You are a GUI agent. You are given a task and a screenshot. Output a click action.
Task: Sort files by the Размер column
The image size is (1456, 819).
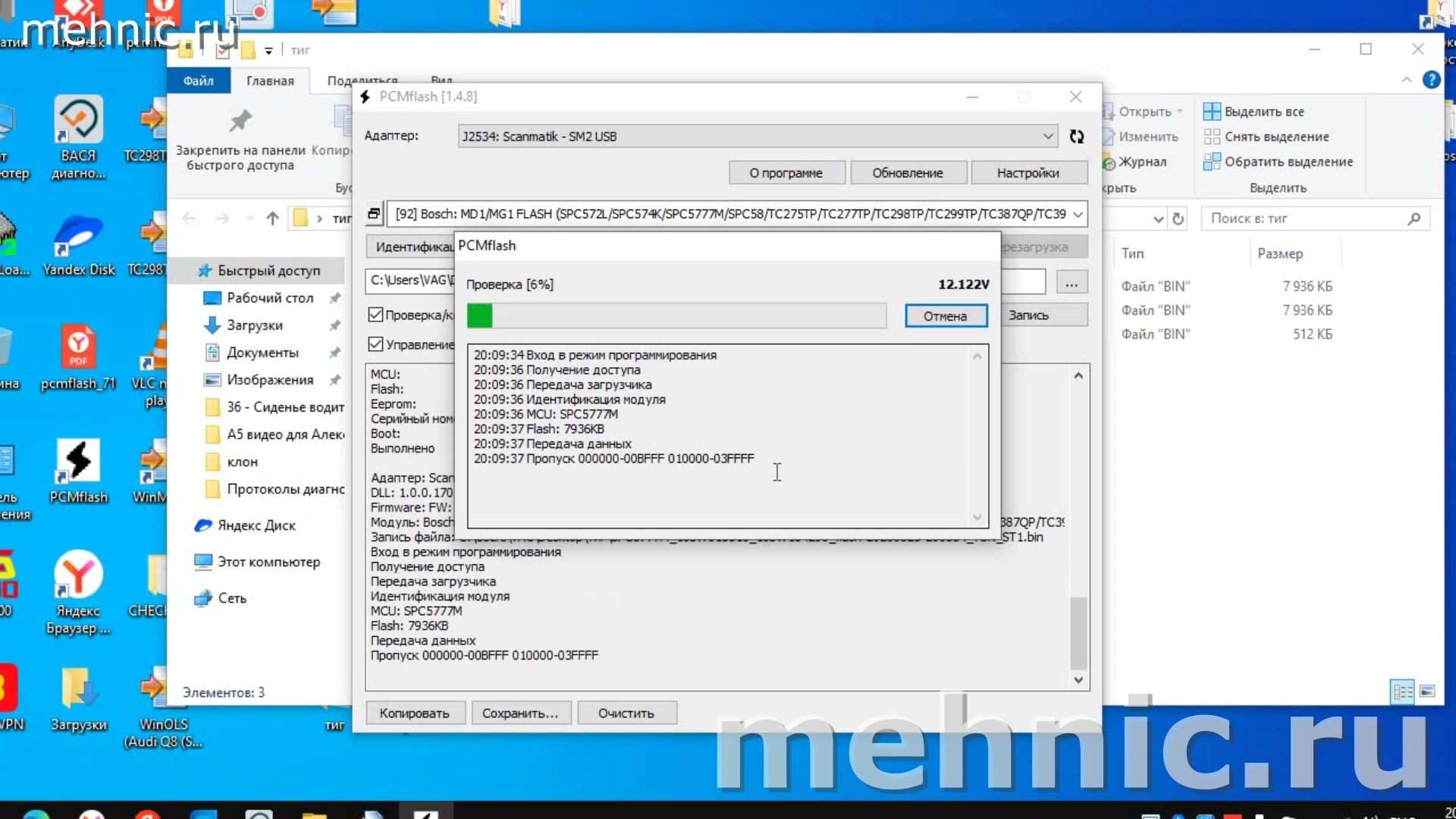point(1280,253)
